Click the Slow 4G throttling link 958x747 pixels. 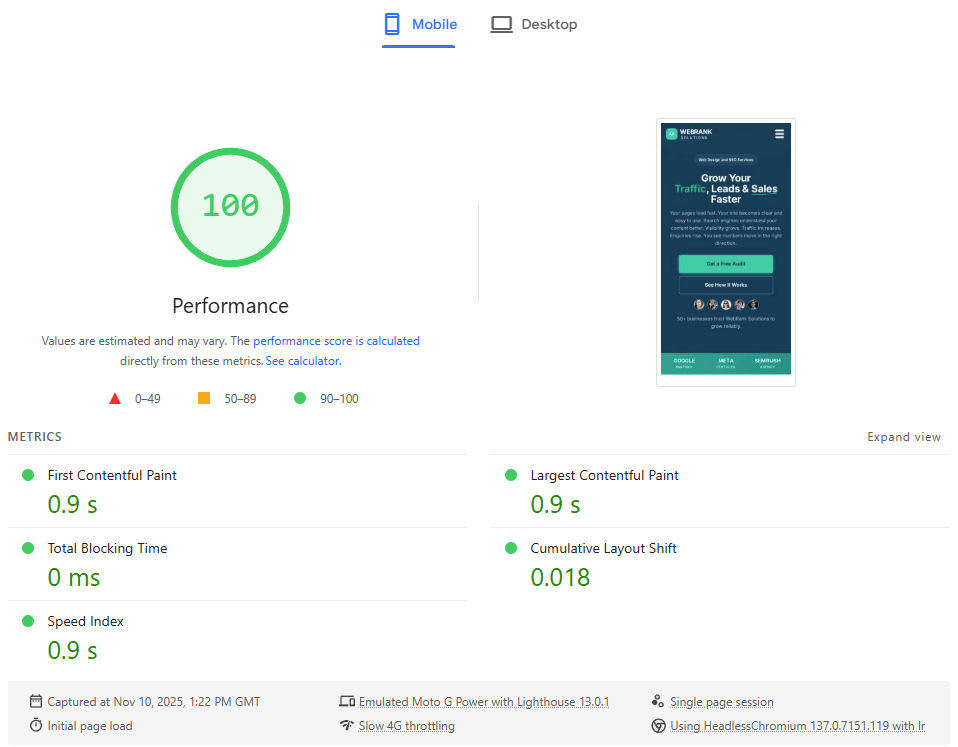point(406,726)
